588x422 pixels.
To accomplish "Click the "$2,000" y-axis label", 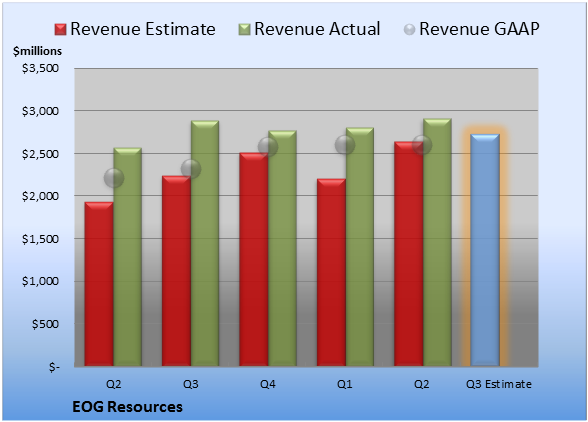I will (x=40, y=196).
